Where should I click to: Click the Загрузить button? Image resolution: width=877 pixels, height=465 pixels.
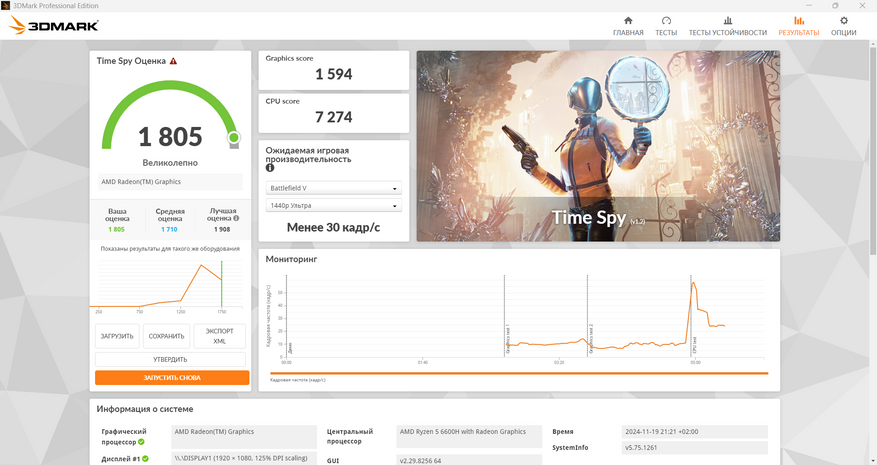[x=117, y=336]
